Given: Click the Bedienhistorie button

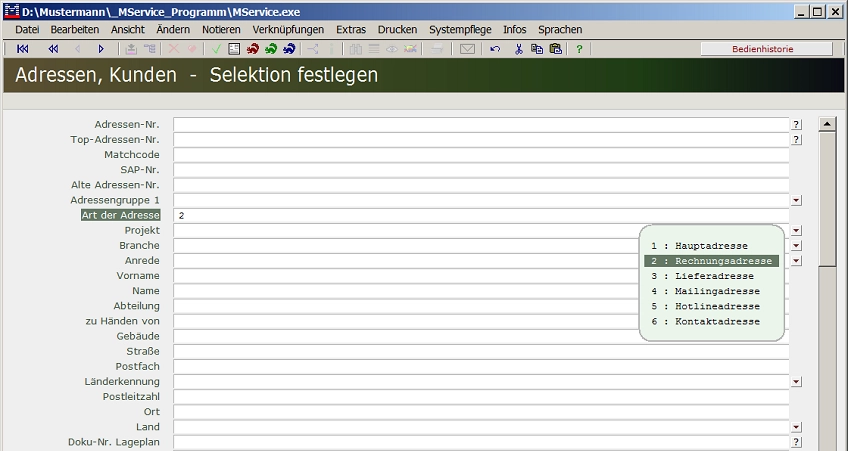Looking at the screenshot, I should [766, 49].
